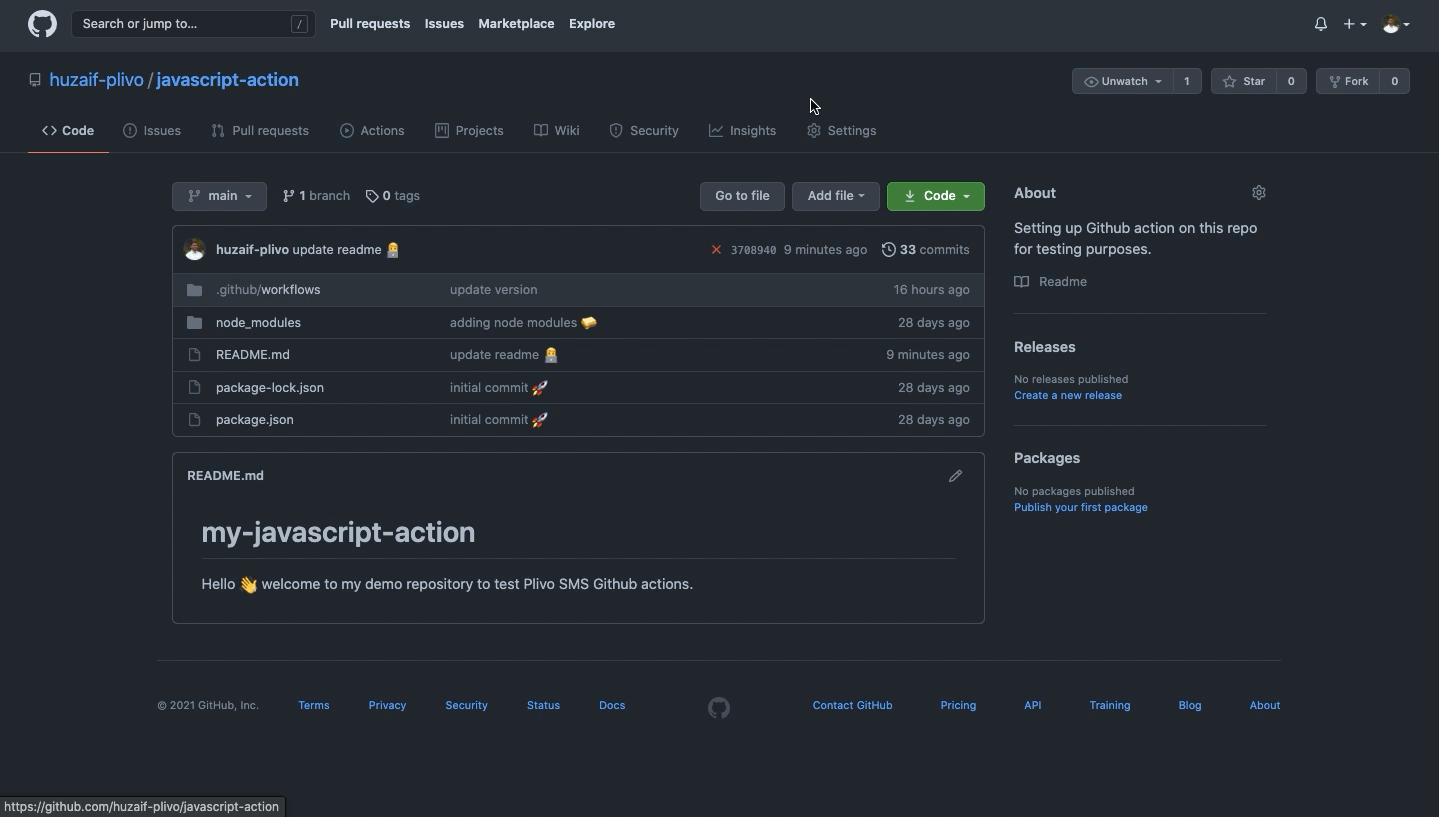
Task: Open package-lock.json file
Action: point(270,388)
